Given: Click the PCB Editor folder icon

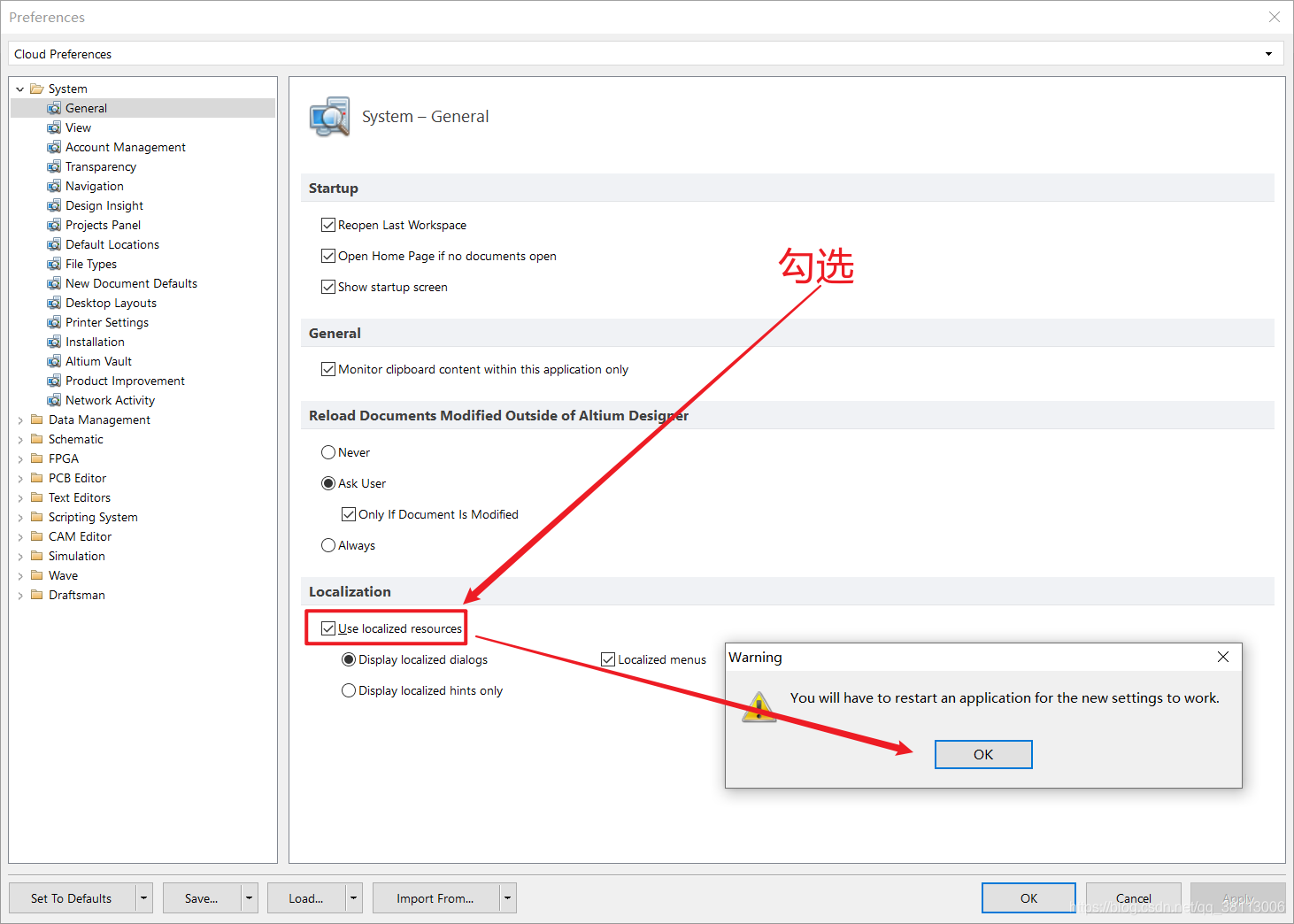Looking at the screenshot, I should click(x=37, y=478).
